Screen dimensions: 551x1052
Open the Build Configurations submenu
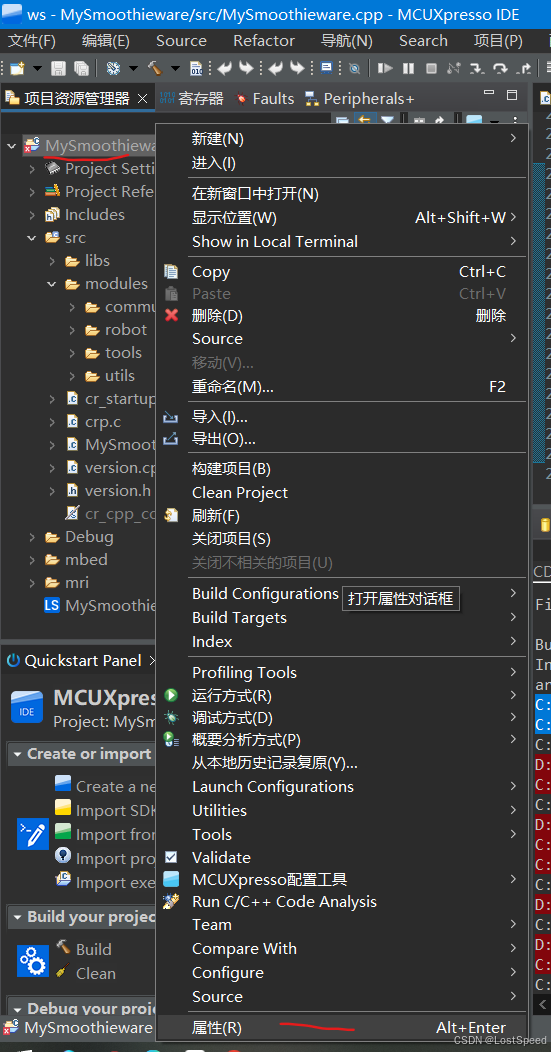tap(342, 594)
